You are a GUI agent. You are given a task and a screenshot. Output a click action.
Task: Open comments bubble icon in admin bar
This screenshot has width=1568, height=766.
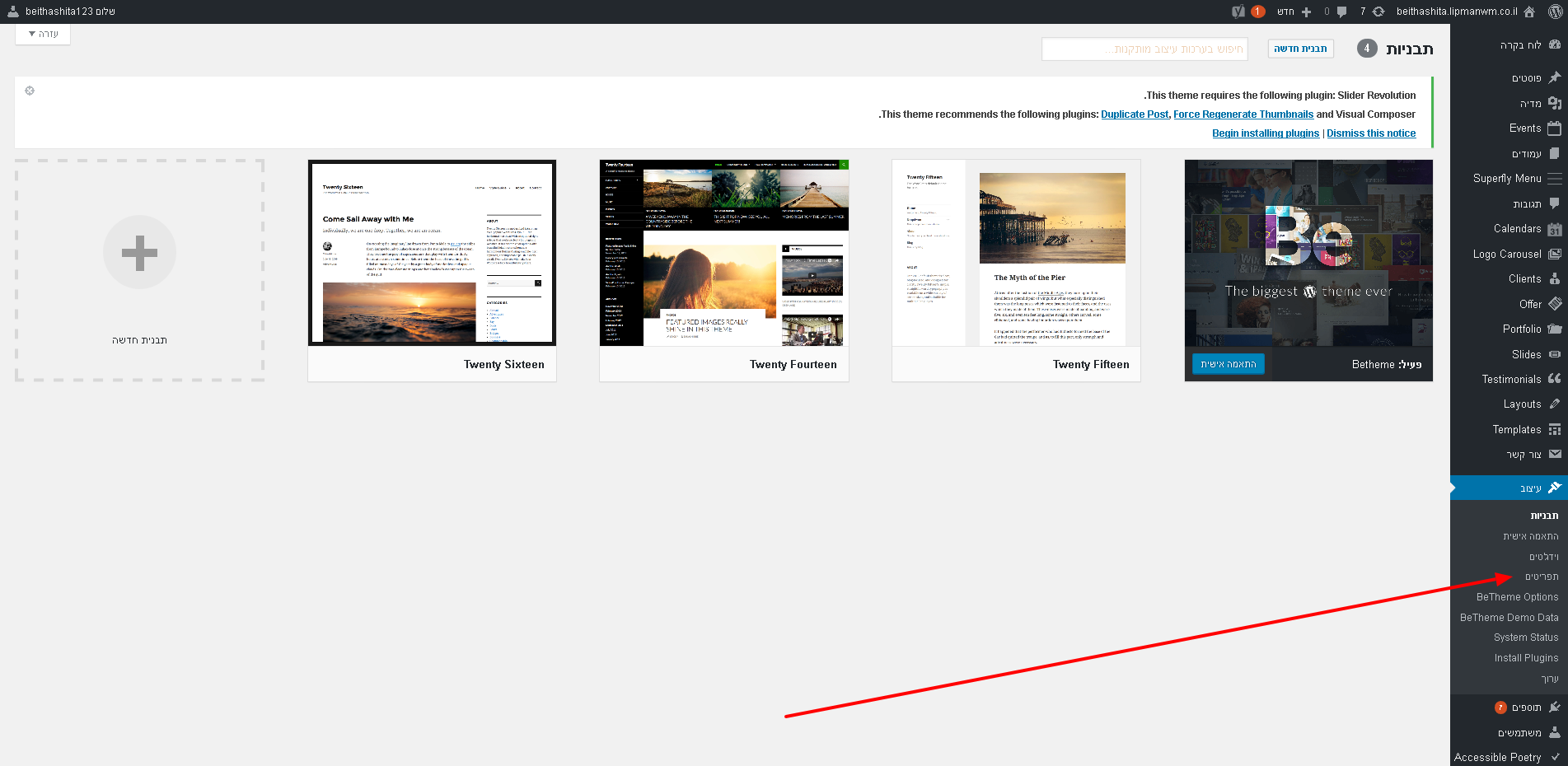[1341, 12]
